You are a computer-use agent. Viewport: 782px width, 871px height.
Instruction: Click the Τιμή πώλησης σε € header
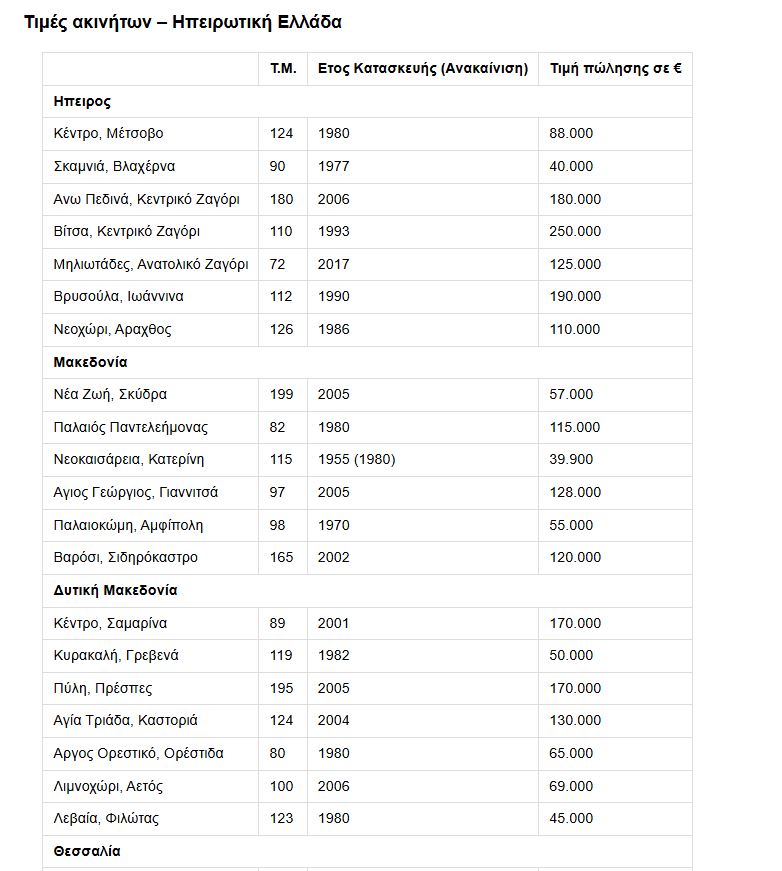[615, 69]
